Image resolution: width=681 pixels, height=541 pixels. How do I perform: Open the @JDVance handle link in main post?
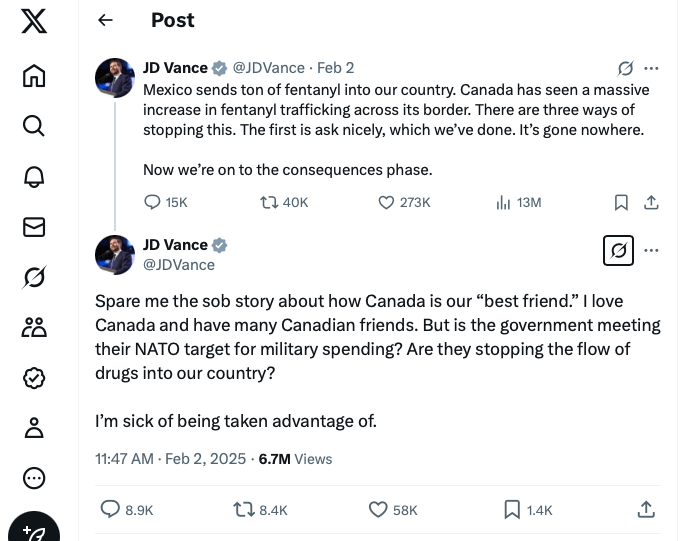[x=179, y=265]
